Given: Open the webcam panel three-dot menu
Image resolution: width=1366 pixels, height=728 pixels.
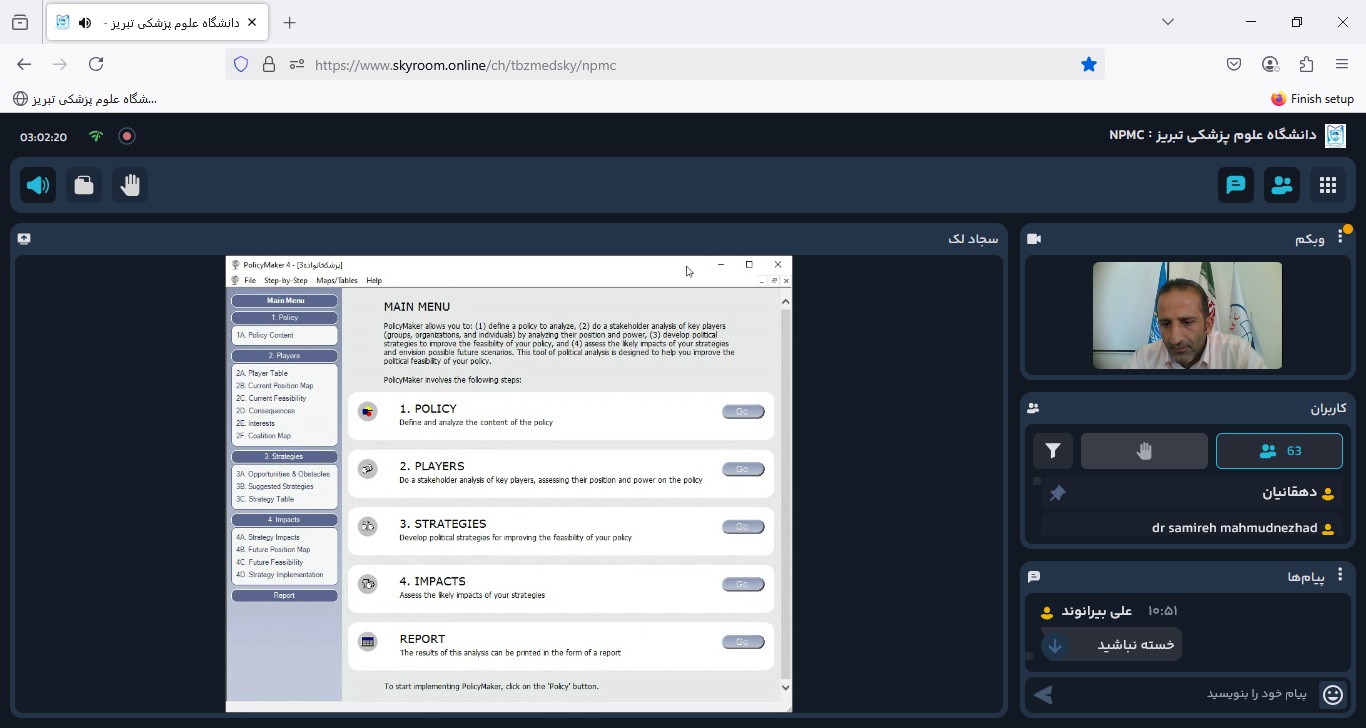Looking at the screenshot, I should point(1340,239).
